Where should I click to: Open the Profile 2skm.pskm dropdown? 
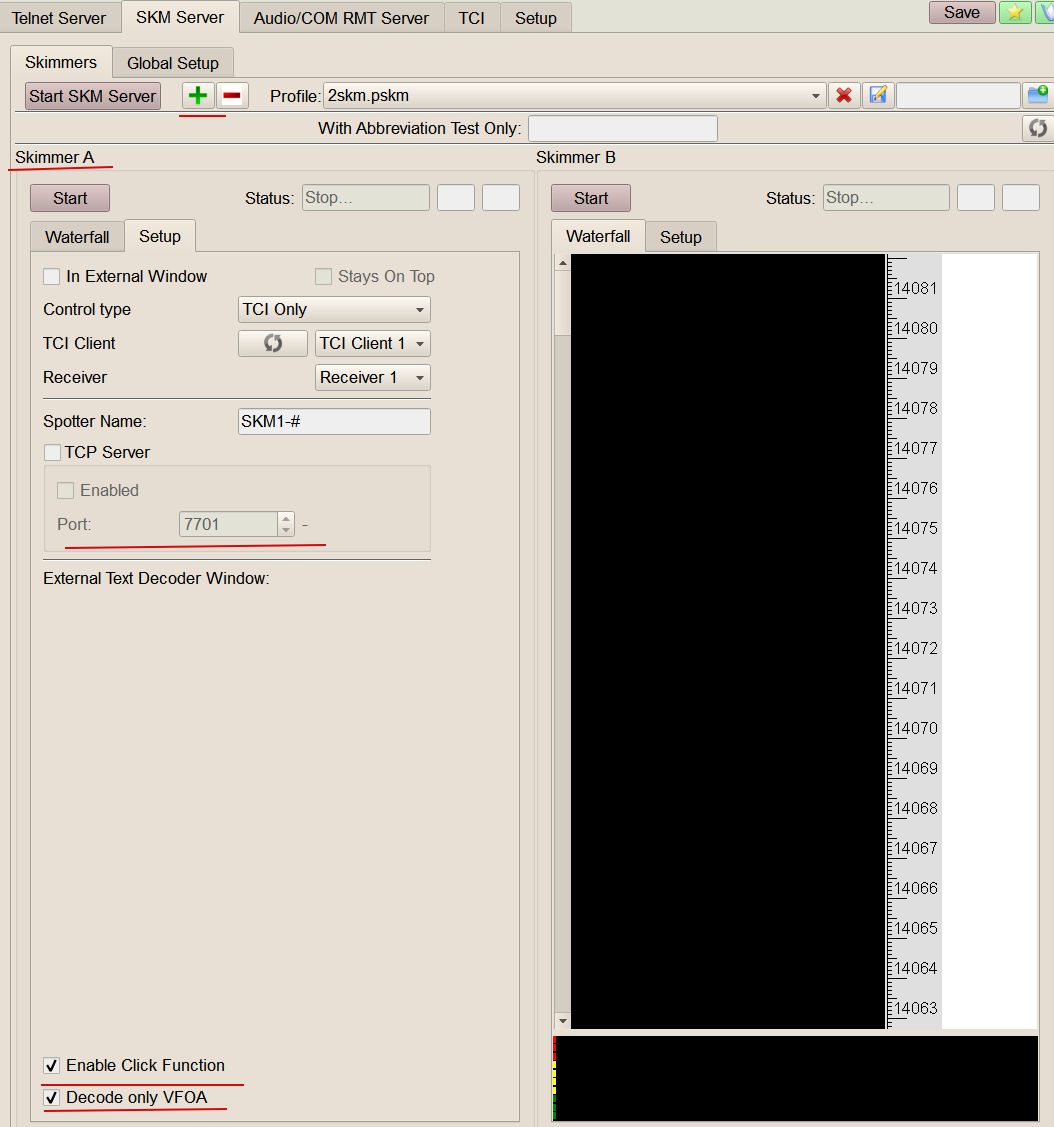tap(574, 96)
